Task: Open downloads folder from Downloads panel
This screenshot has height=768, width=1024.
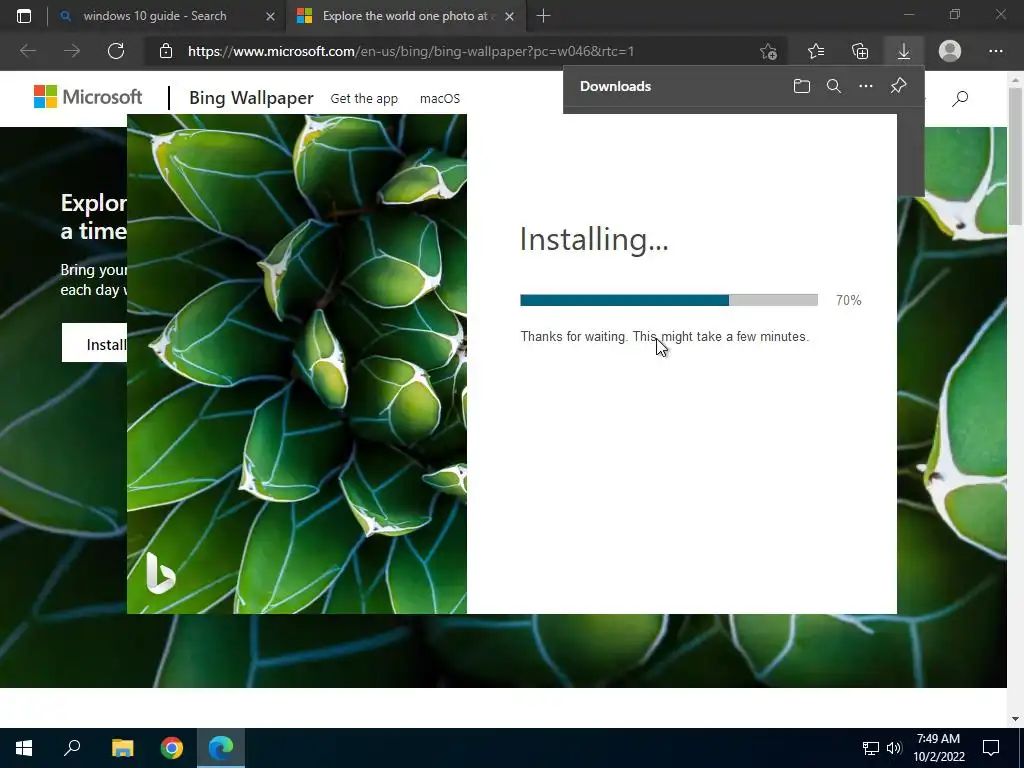Action: coord(801,86)
